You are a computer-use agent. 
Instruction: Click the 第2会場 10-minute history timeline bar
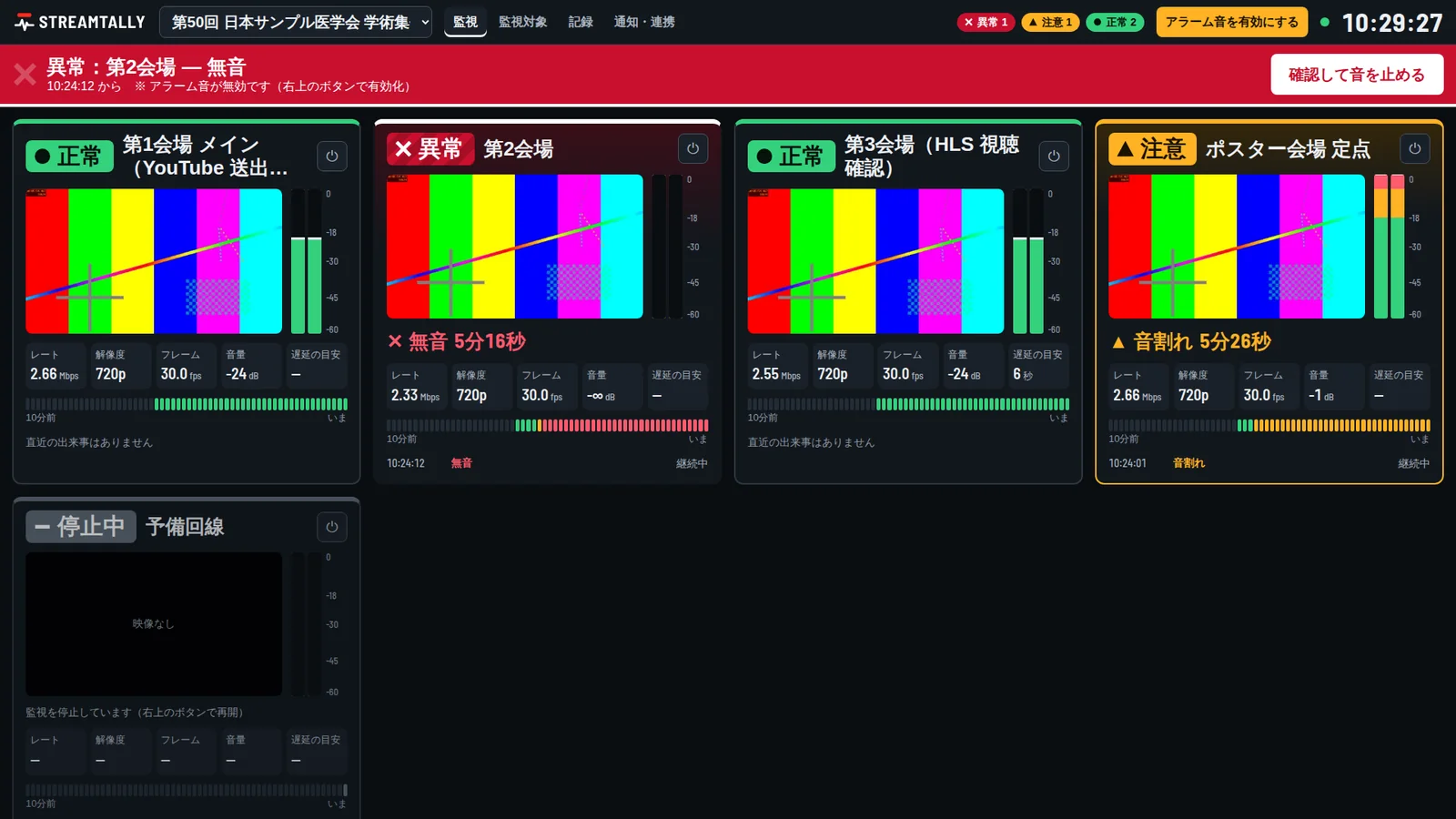click(548, 425)
